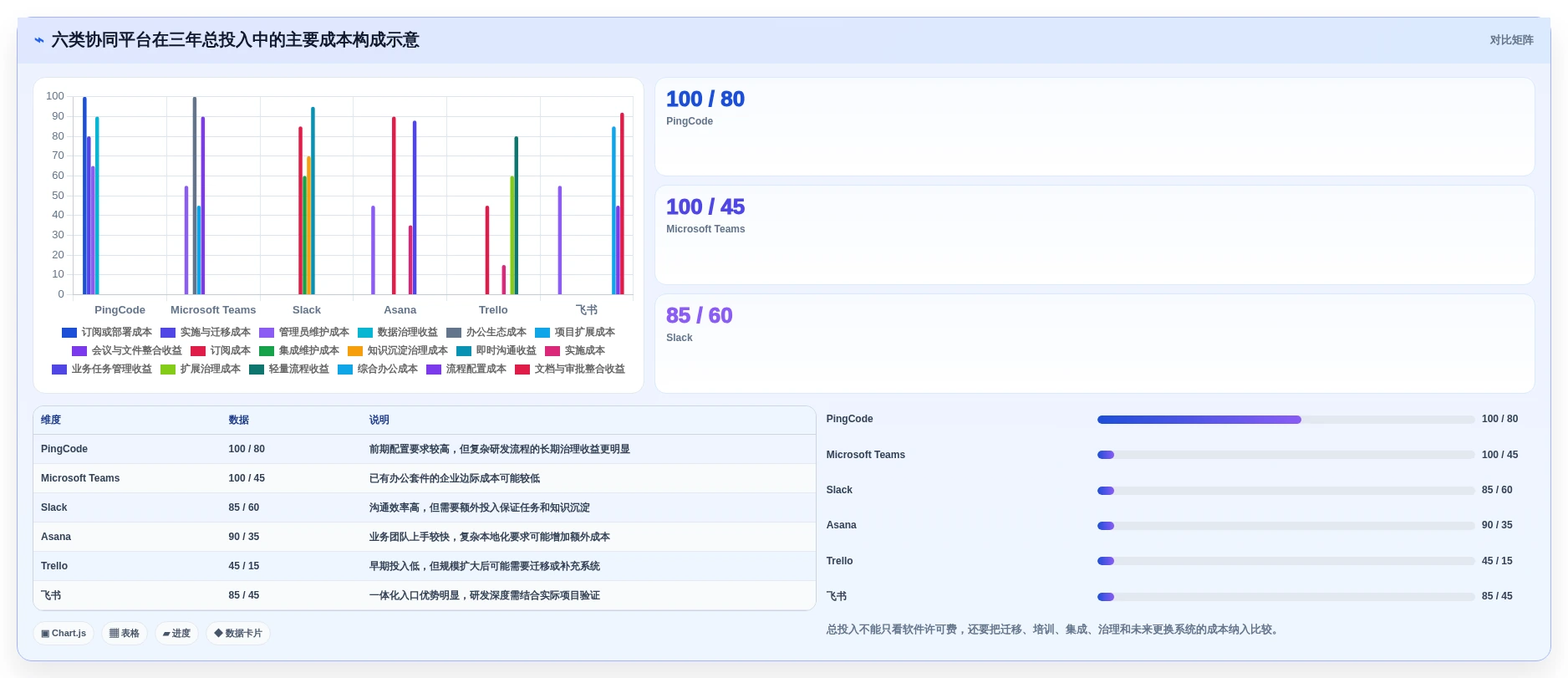Image resolution: width=1568 pixels, height=678 pixels.
Task: Toggle the 项目扩展成本 legend entry
Action: click(x=575, y=333)
